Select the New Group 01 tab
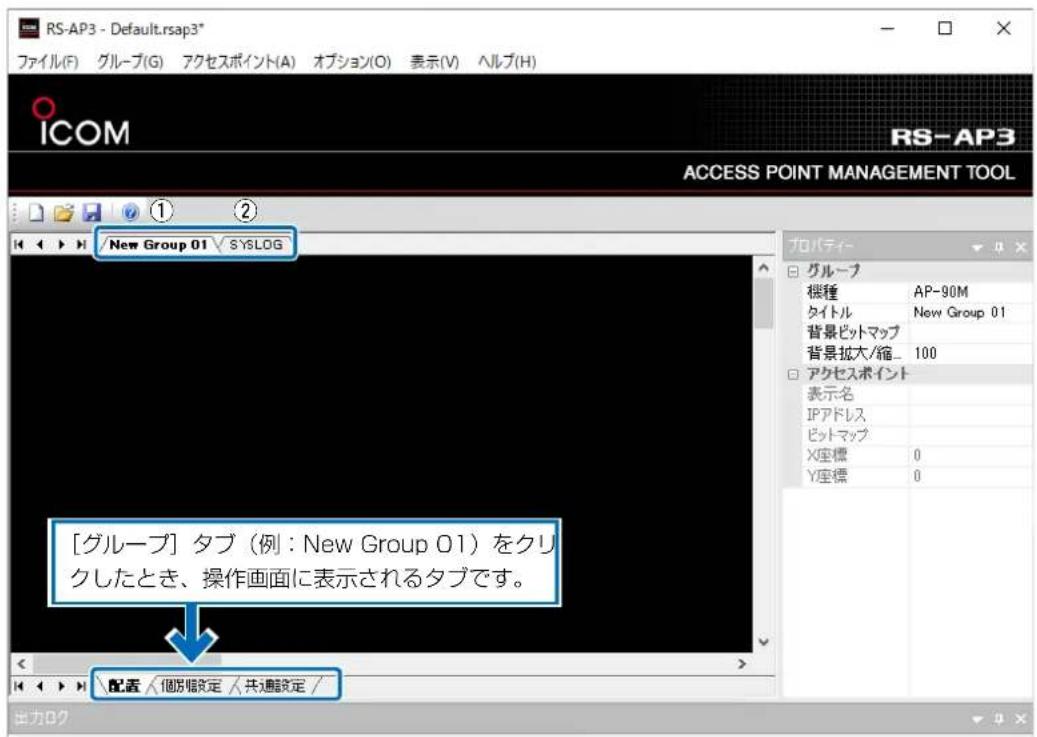 pos(158,245)
